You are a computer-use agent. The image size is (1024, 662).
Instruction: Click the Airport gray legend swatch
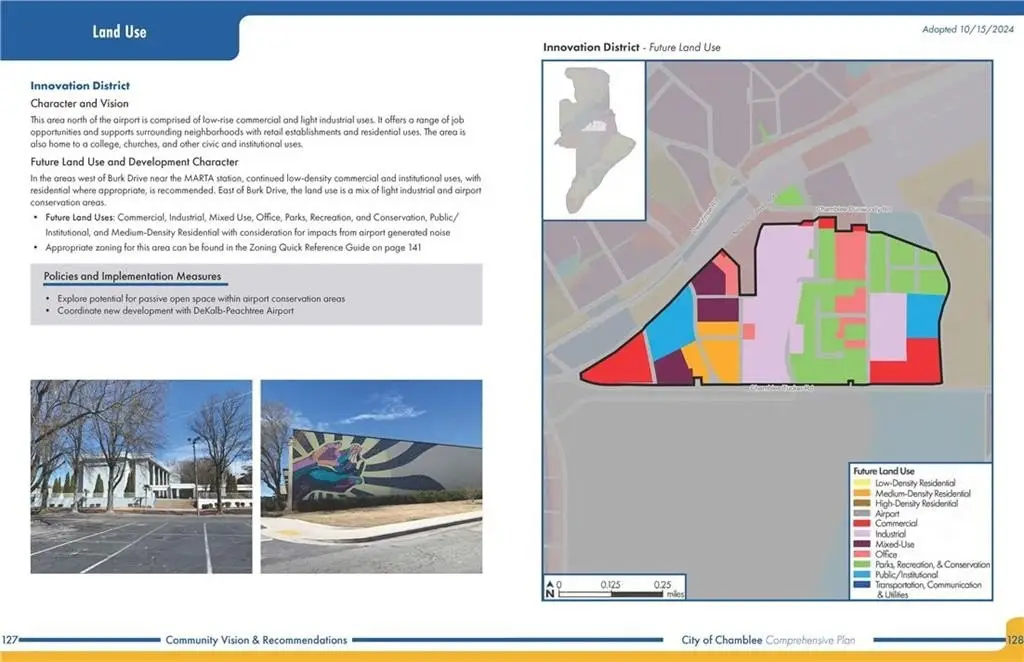click(x=856, y=514)
